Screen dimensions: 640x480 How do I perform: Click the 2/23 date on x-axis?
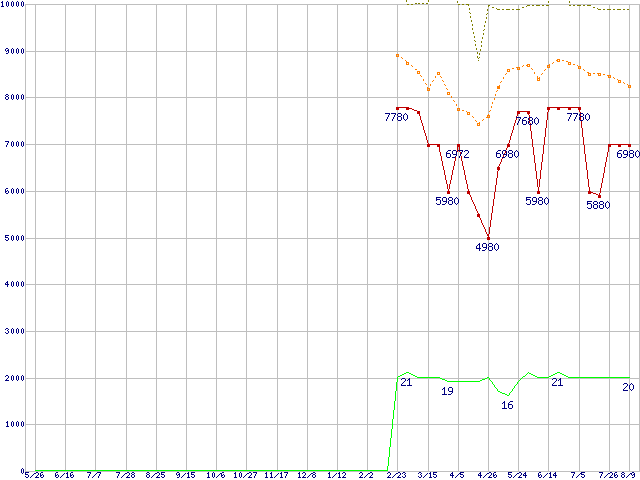click(397, 475)
